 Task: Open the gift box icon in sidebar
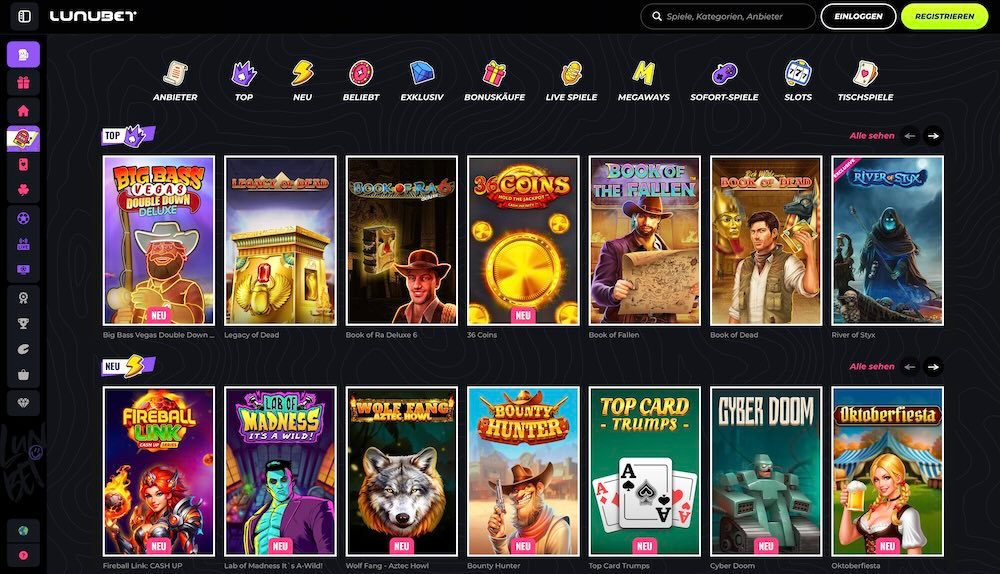[23, 83]
